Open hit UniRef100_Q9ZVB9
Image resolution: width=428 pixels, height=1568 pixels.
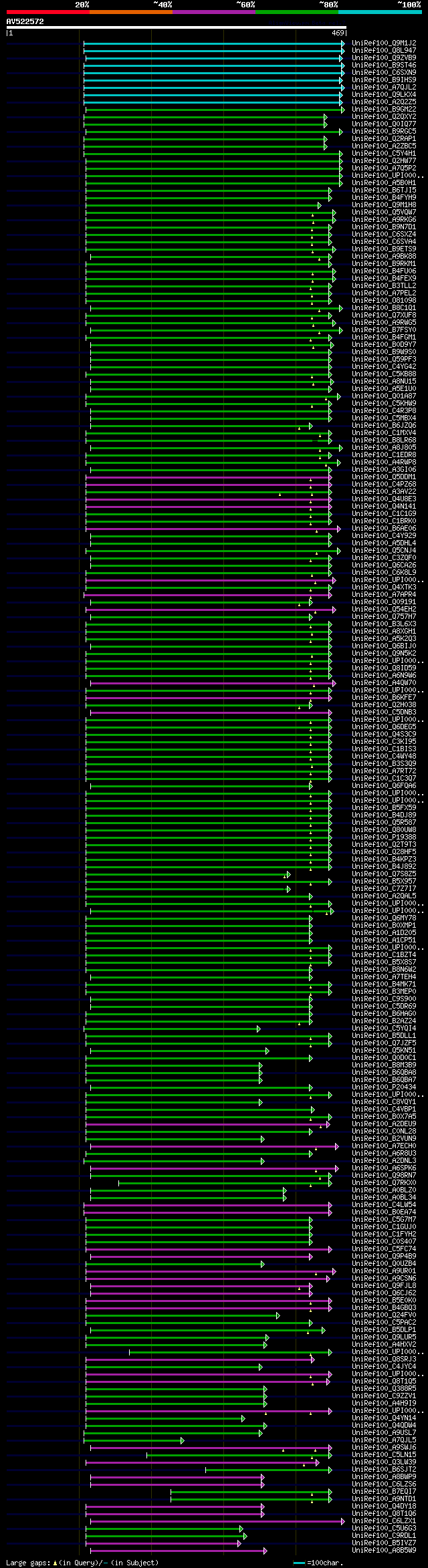[x=384, y=57]
